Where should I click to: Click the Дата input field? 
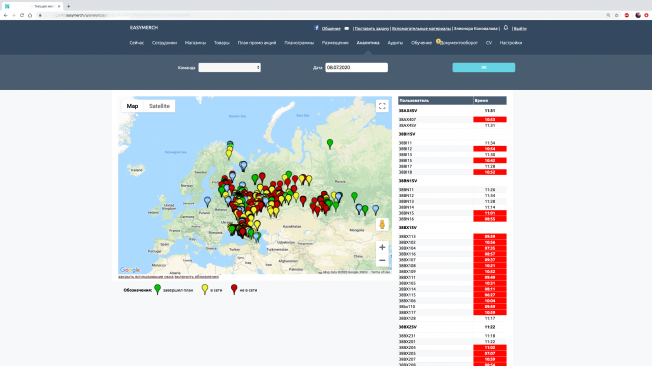(x=356, y=67)
